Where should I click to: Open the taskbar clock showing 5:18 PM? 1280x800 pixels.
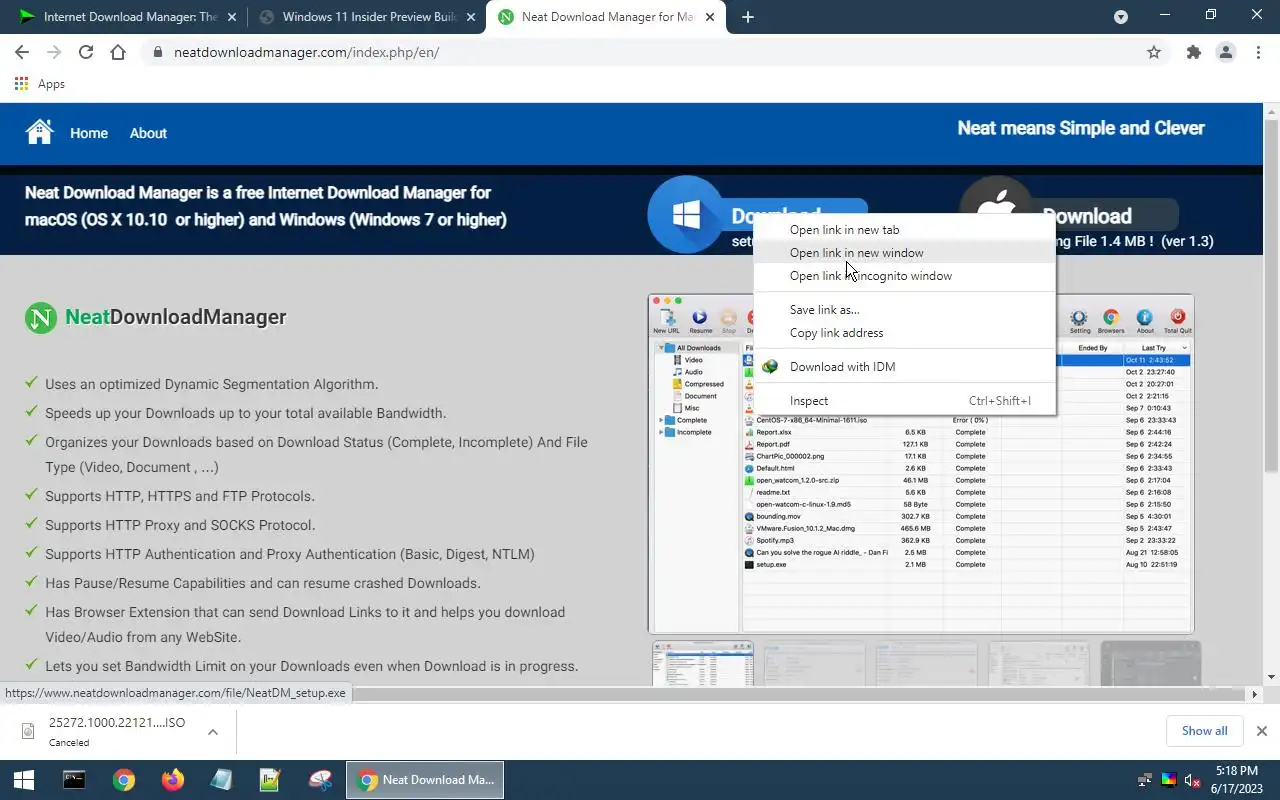pos(1236,780)
